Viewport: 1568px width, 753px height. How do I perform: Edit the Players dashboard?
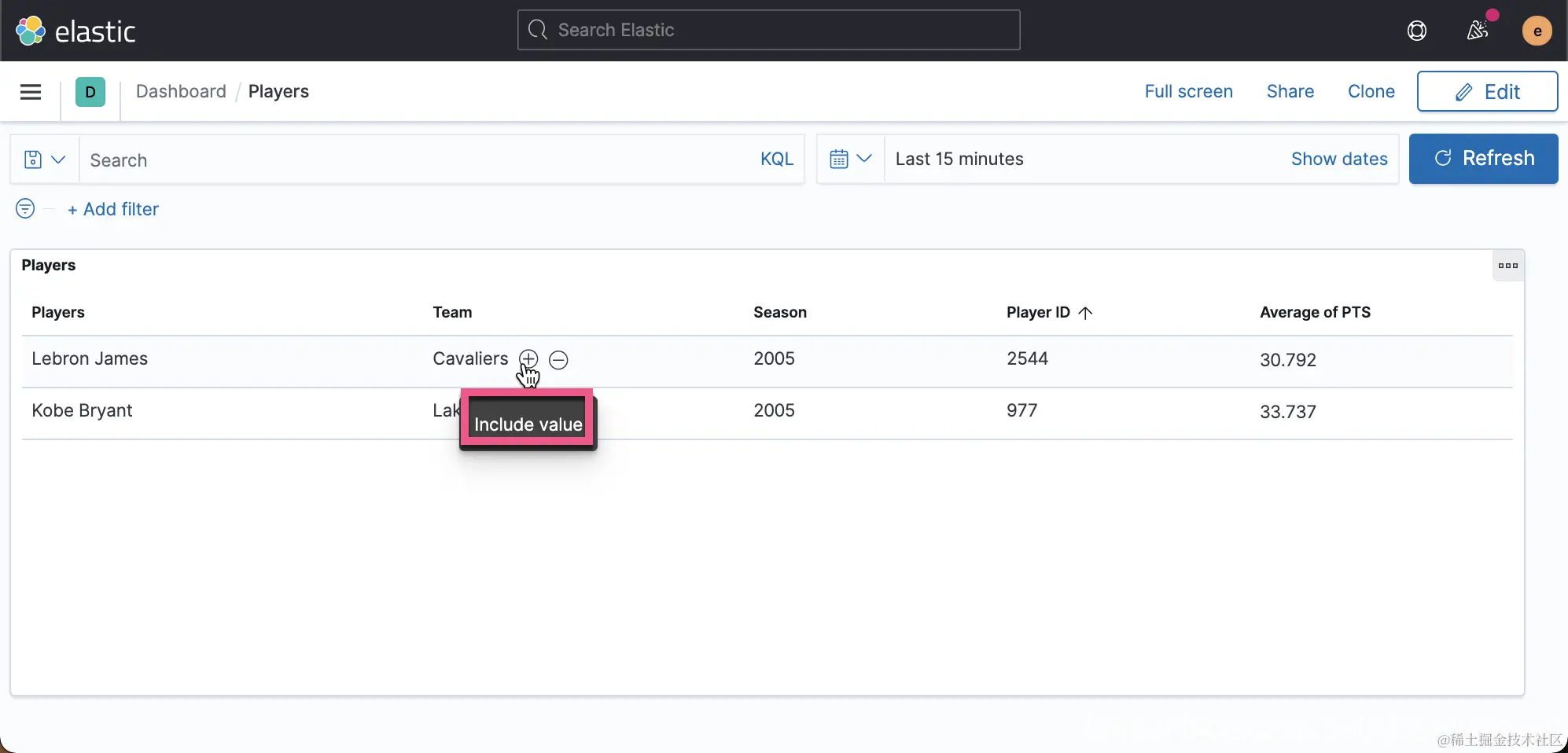coord(1487,91)
